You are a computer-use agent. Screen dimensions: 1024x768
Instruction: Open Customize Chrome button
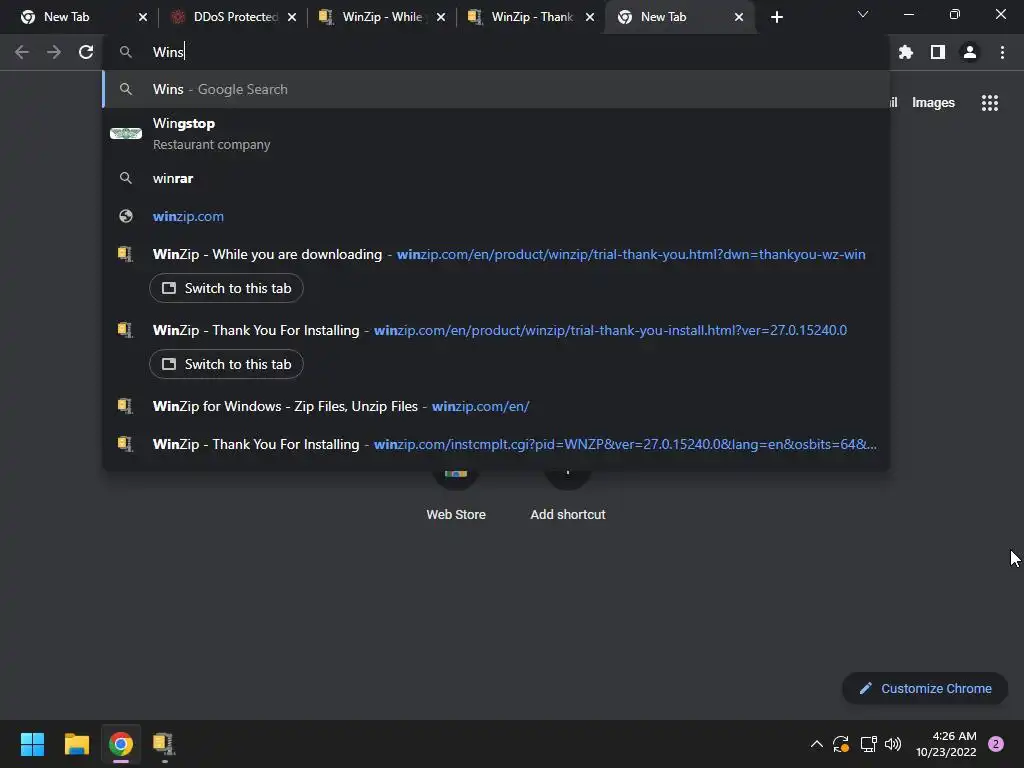click(925, 688)
